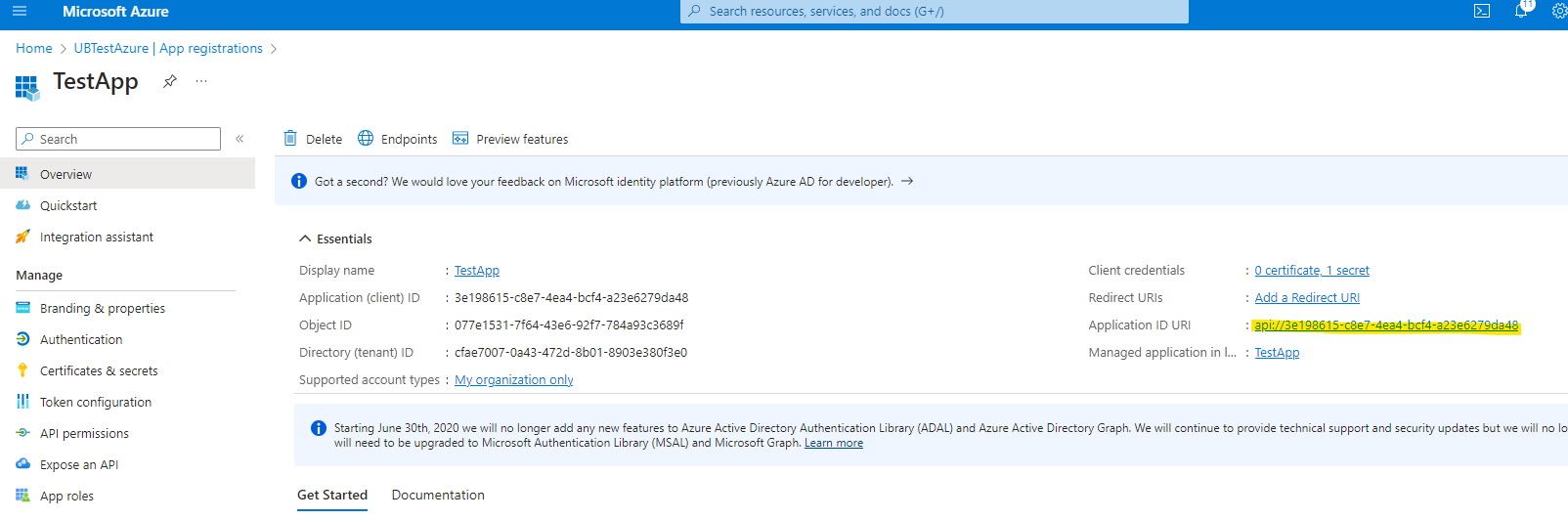Click the Microsoft Azure logo text
The height and width of the screenshot is (520, 1568).
click(115, 12)
